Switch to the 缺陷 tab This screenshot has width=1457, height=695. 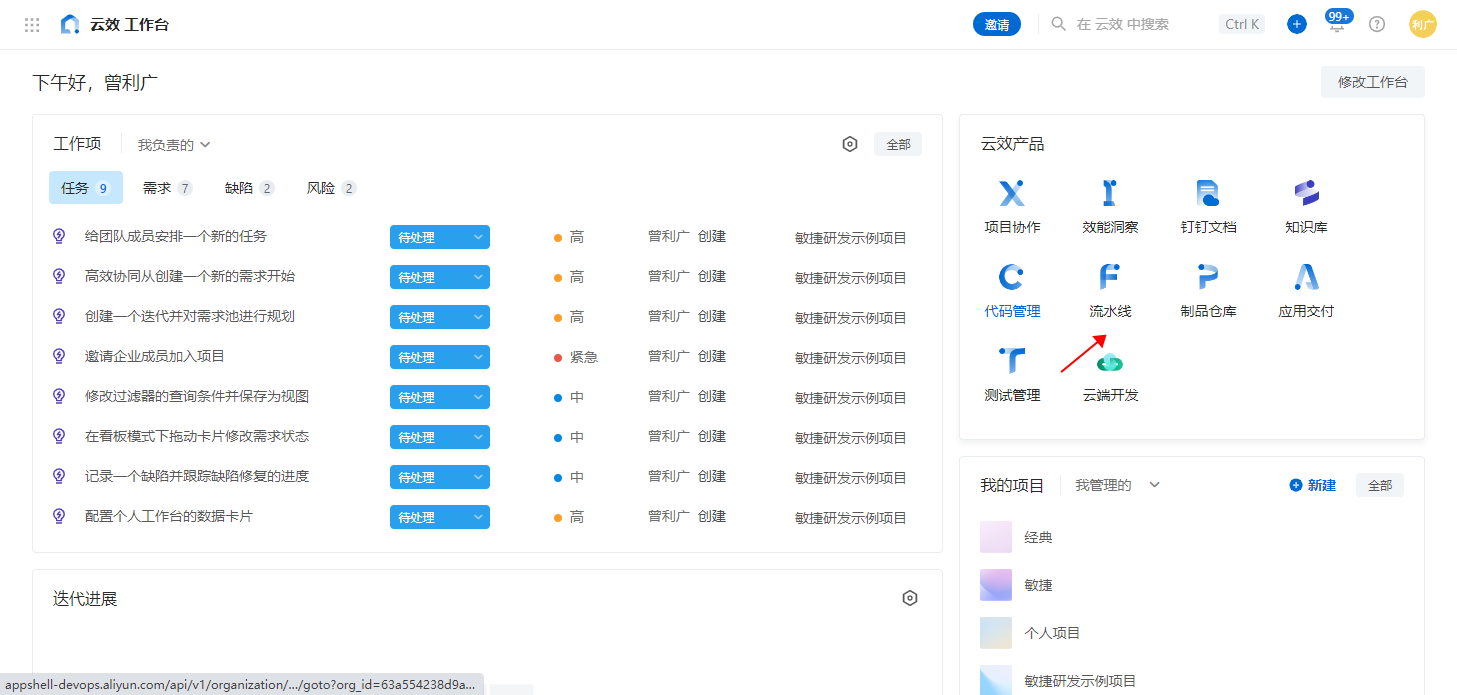pyautogui.click(x=249, y=188)
